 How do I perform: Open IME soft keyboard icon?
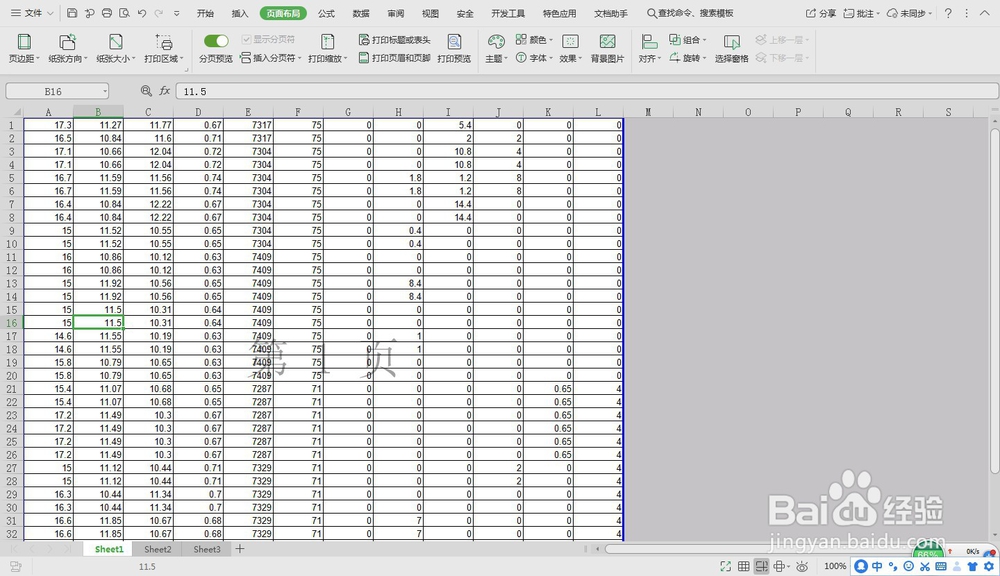coord(941,566)
